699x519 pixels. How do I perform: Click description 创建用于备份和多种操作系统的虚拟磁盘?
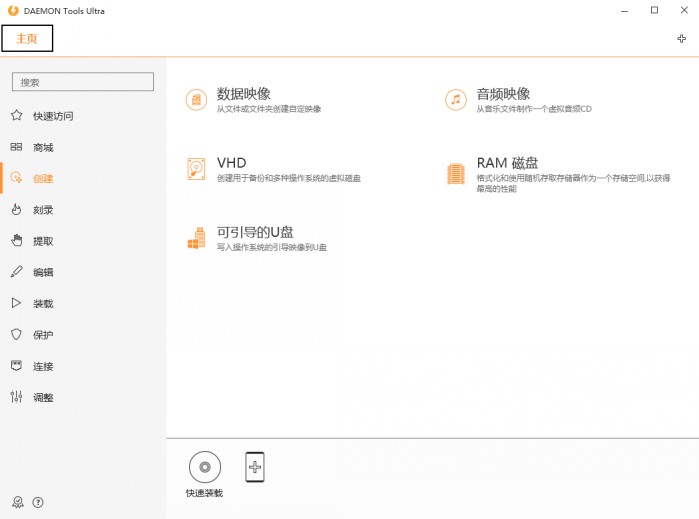click(x=289, y=178)
